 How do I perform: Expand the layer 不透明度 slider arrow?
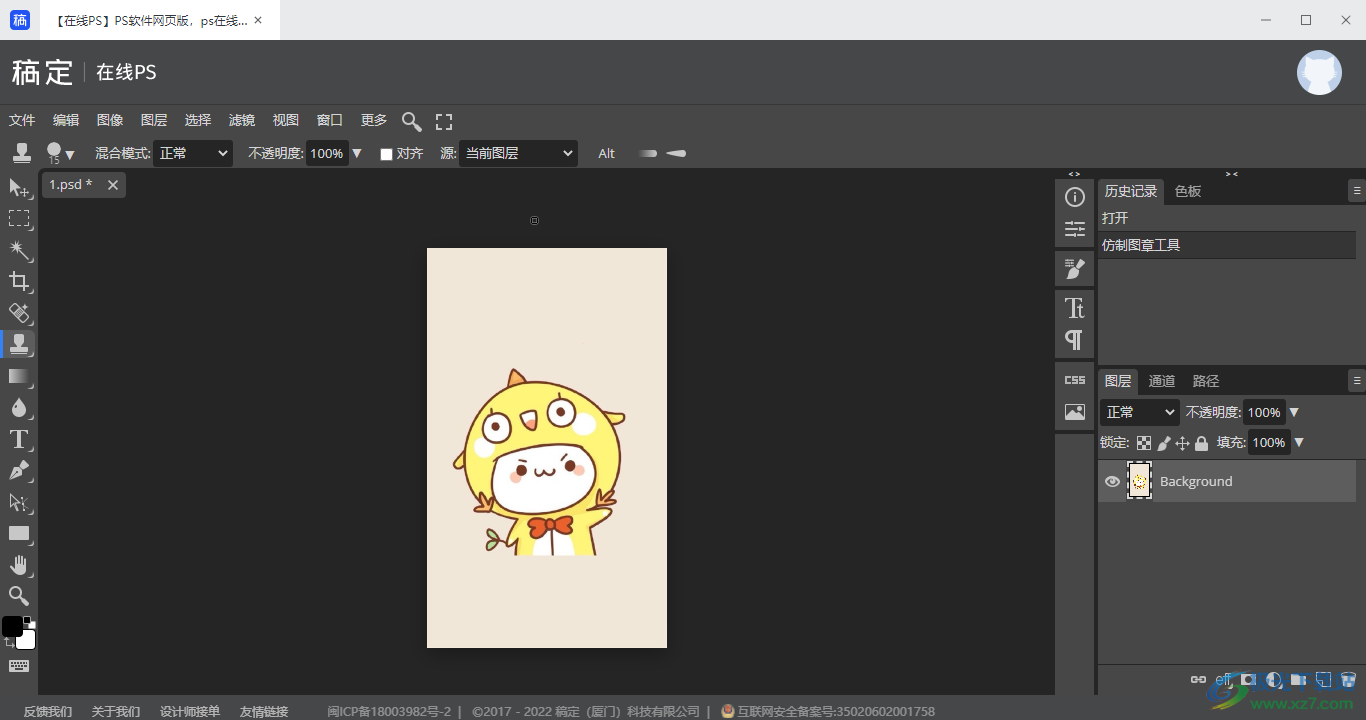click(1294, 413)
